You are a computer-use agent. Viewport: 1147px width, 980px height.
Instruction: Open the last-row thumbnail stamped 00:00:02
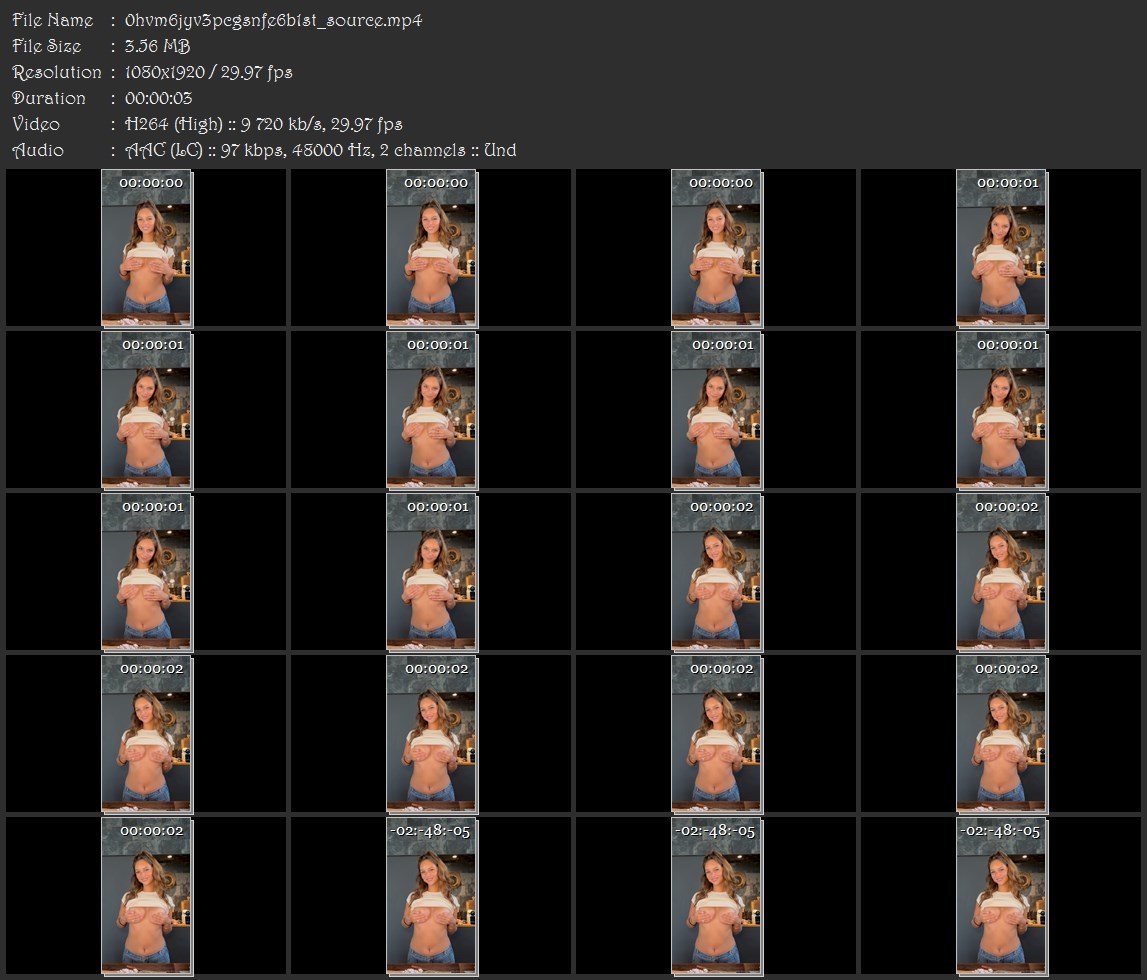point(146,896)
